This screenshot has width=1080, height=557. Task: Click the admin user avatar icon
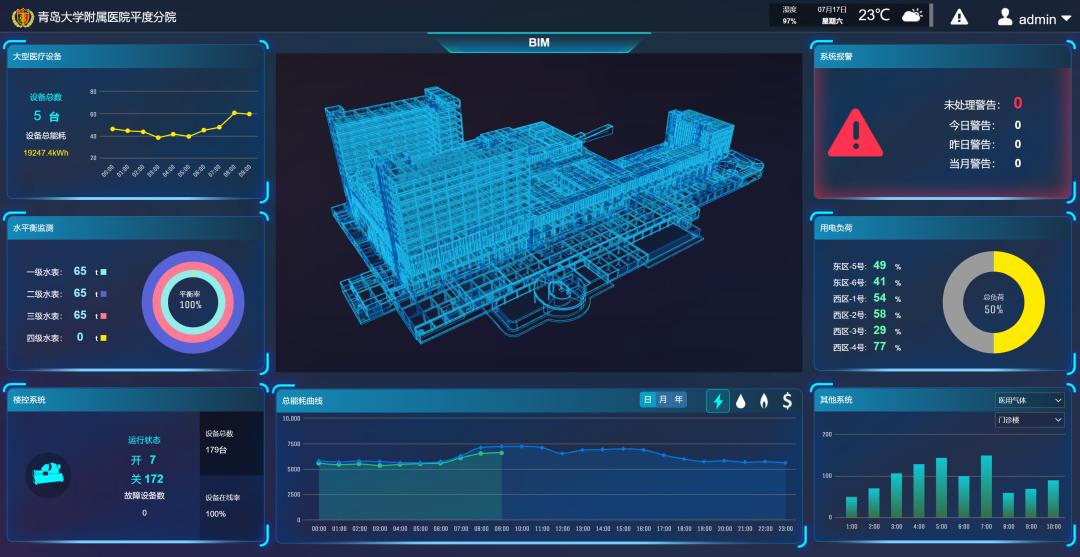(1005, 17)
